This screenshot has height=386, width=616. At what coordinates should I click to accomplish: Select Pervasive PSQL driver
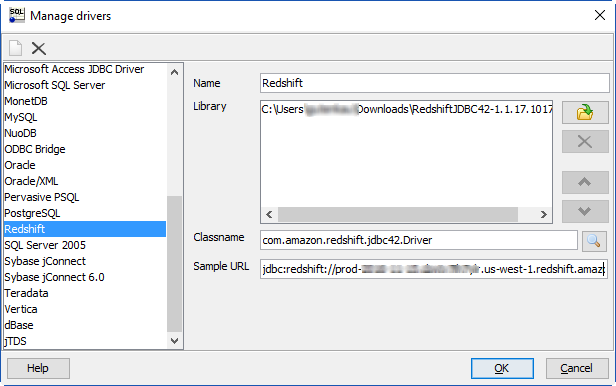coord(85,197)
